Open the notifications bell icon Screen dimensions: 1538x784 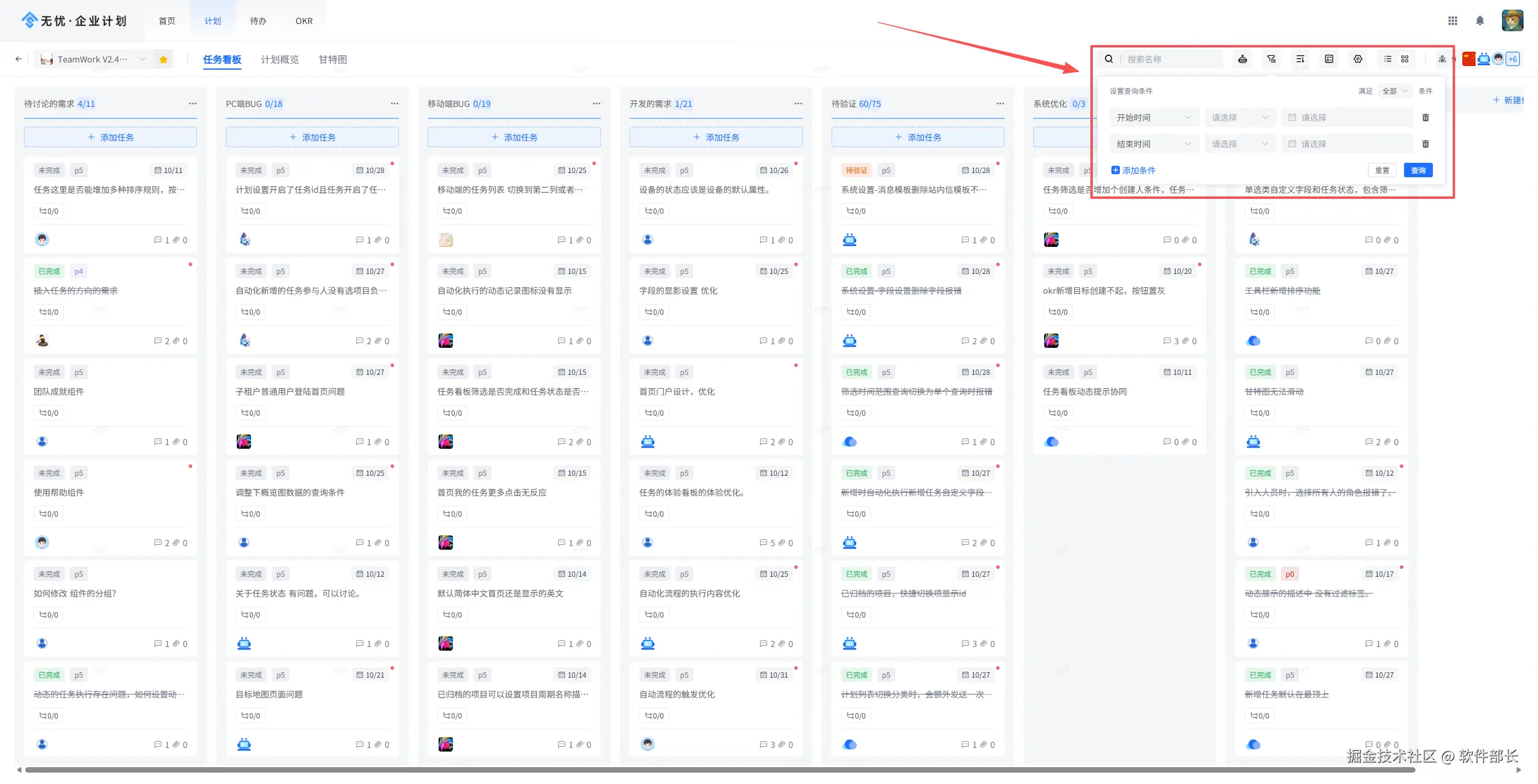1480,21
